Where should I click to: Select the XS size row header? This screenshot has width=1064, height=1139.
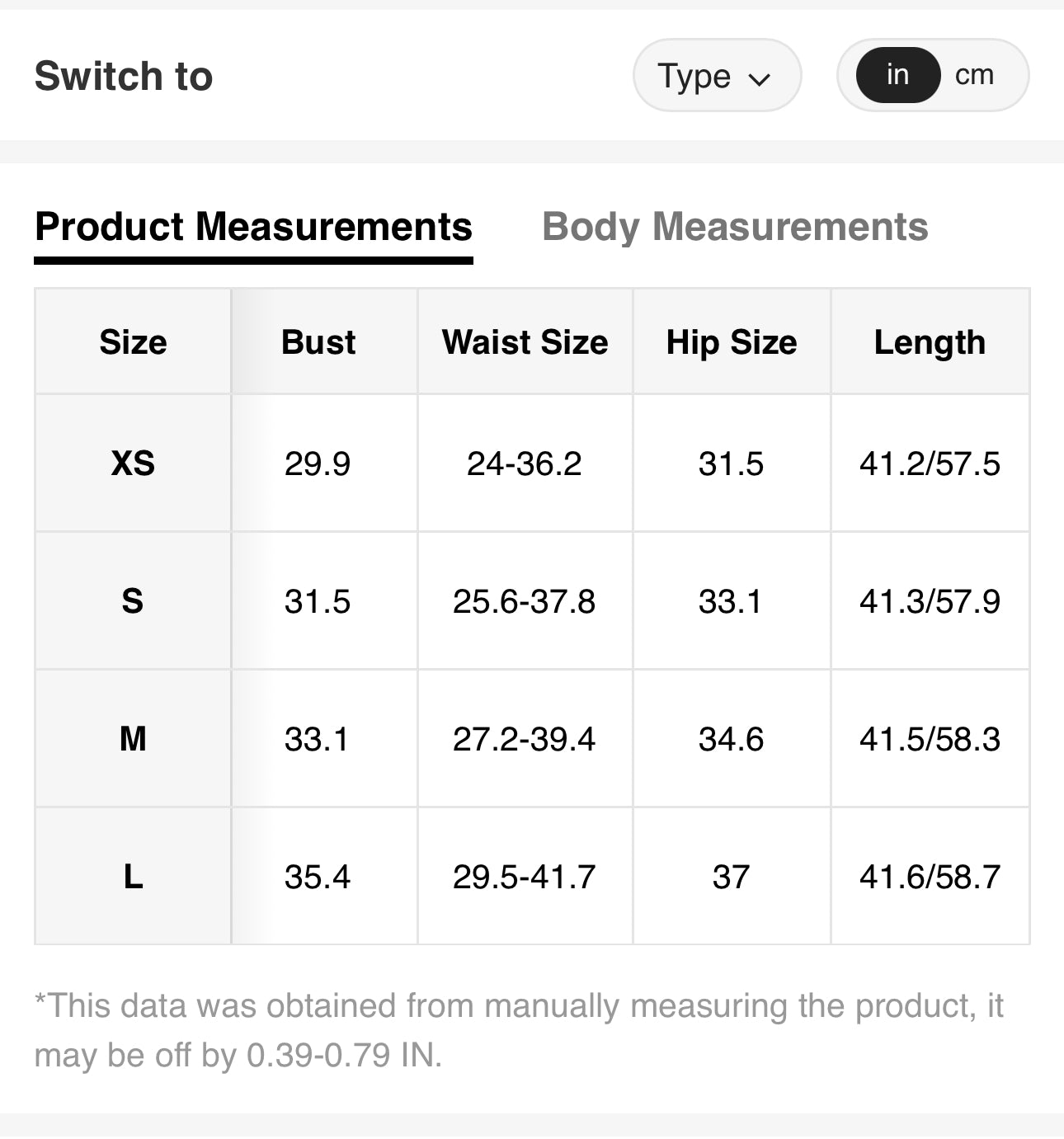(133, 464)
